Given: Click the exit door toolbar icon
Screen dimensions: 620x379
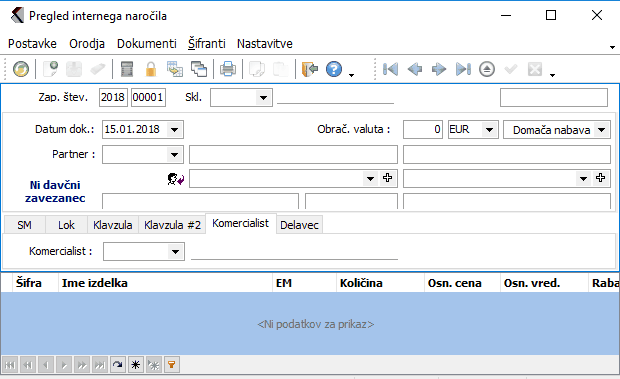Looking at the screenshot, I should [x=310, y=70].
